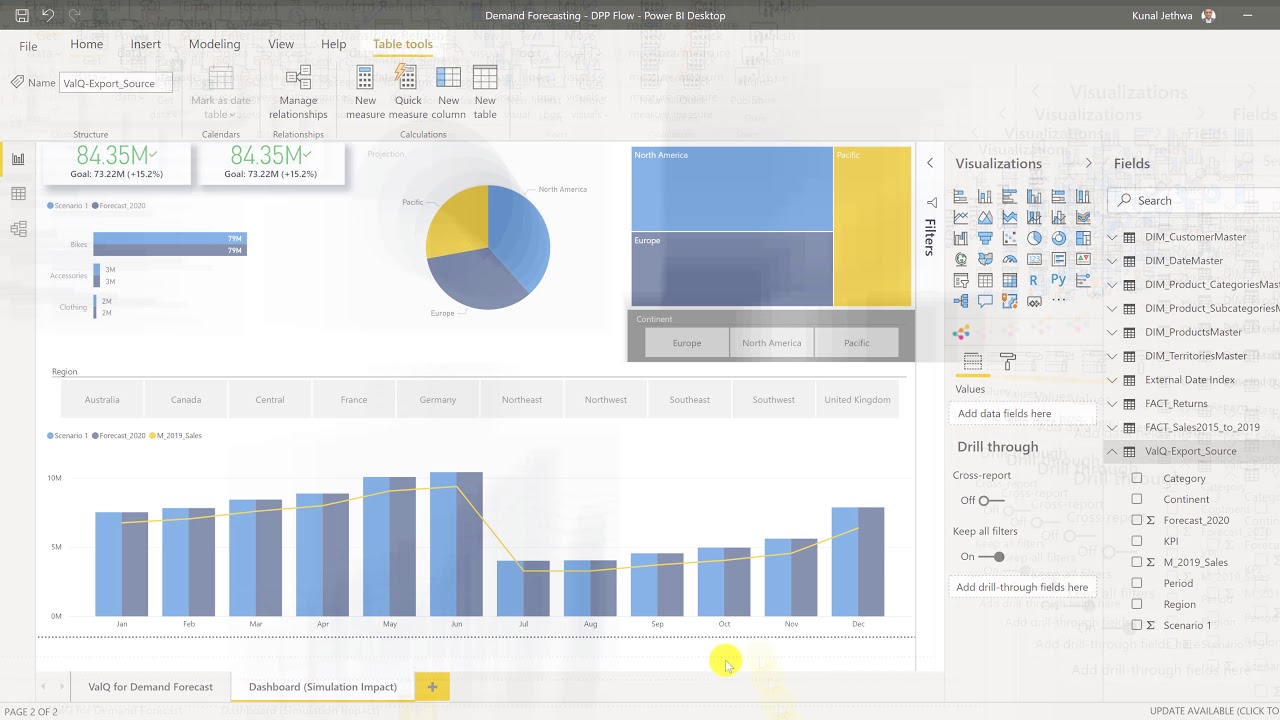Select the Matrix visual
Image resolution: width=1280 pixels, height=720 pixels.
click(1010, 280)
